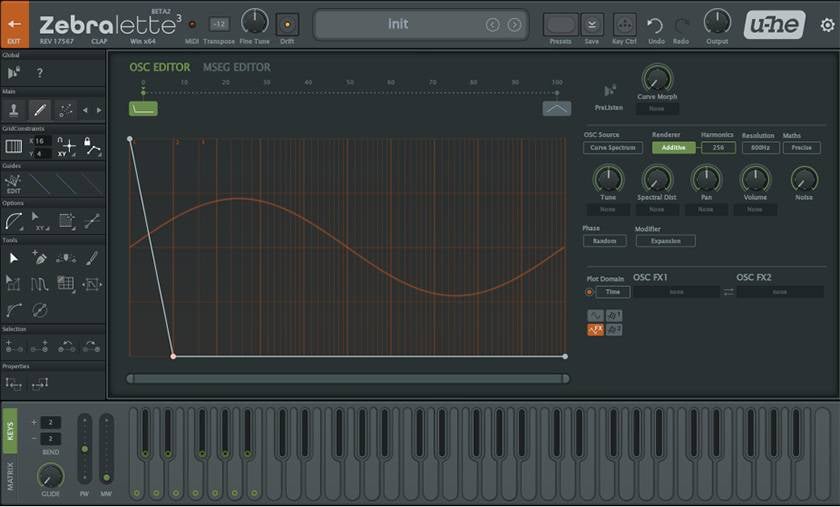
Task: Open the MATRIX tab at bottom left
Action: point(10,476)
